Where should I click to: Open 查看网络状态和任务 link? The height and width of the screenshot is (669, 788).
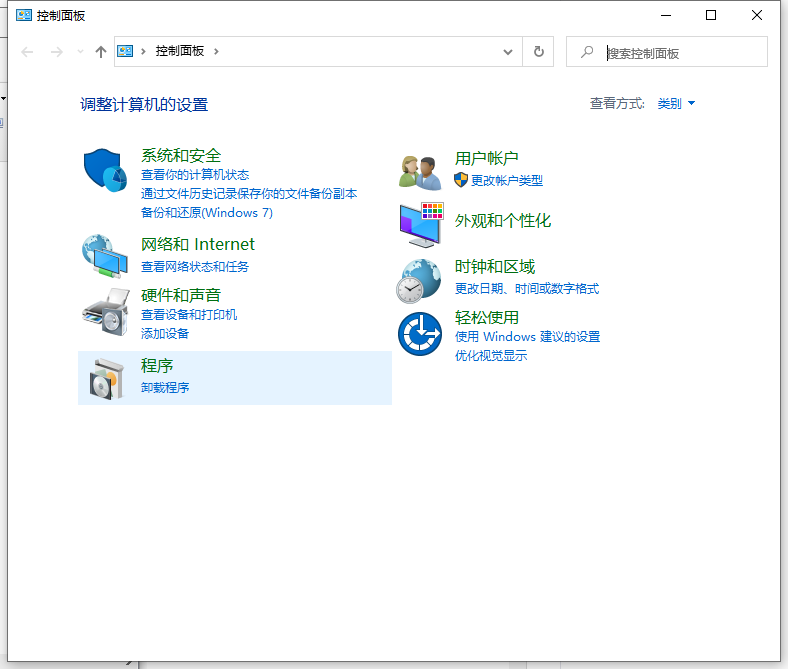(195, 267)
